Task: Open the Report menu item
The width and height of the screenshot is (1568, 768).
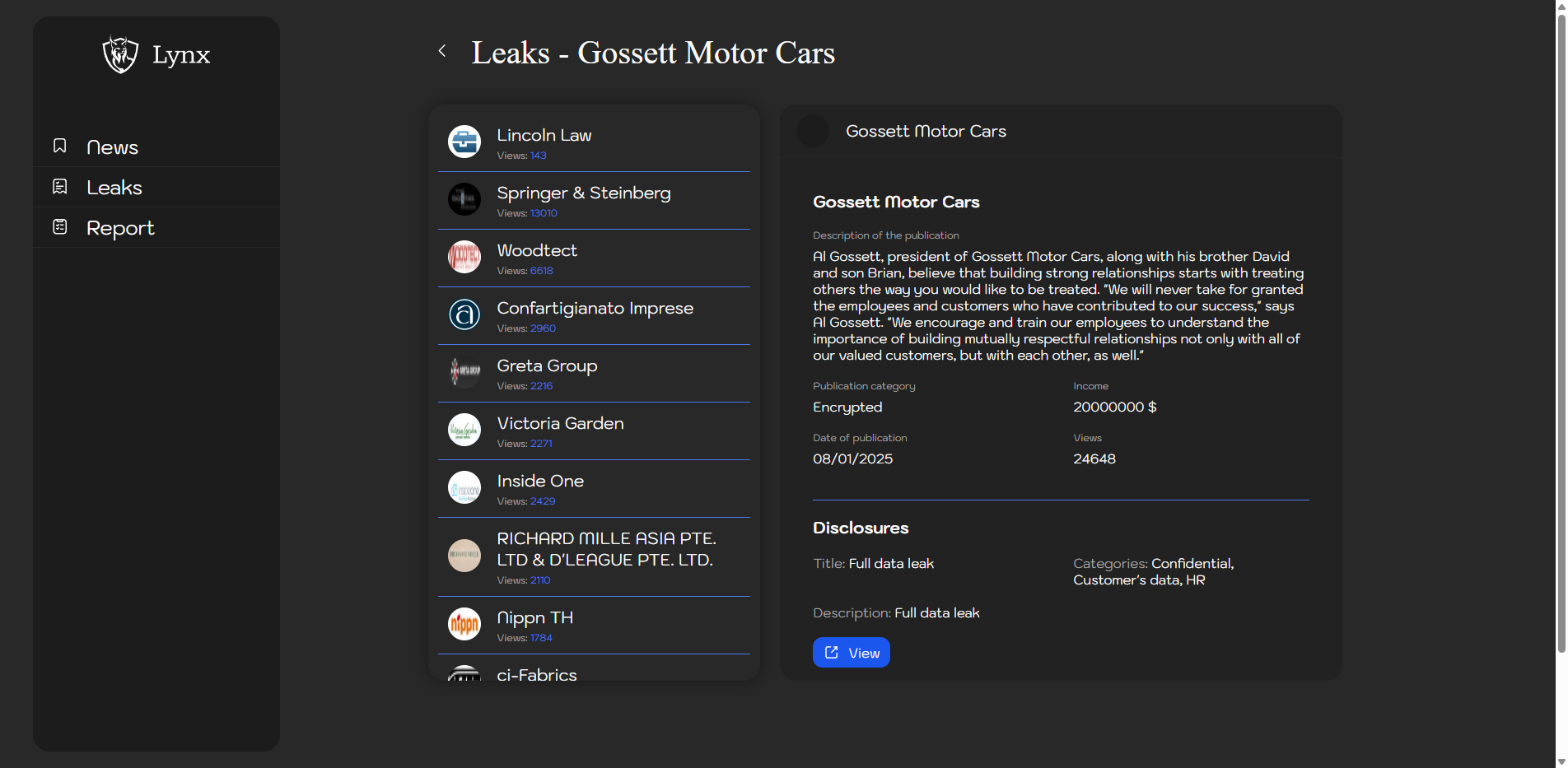Action: coord(120,228)
